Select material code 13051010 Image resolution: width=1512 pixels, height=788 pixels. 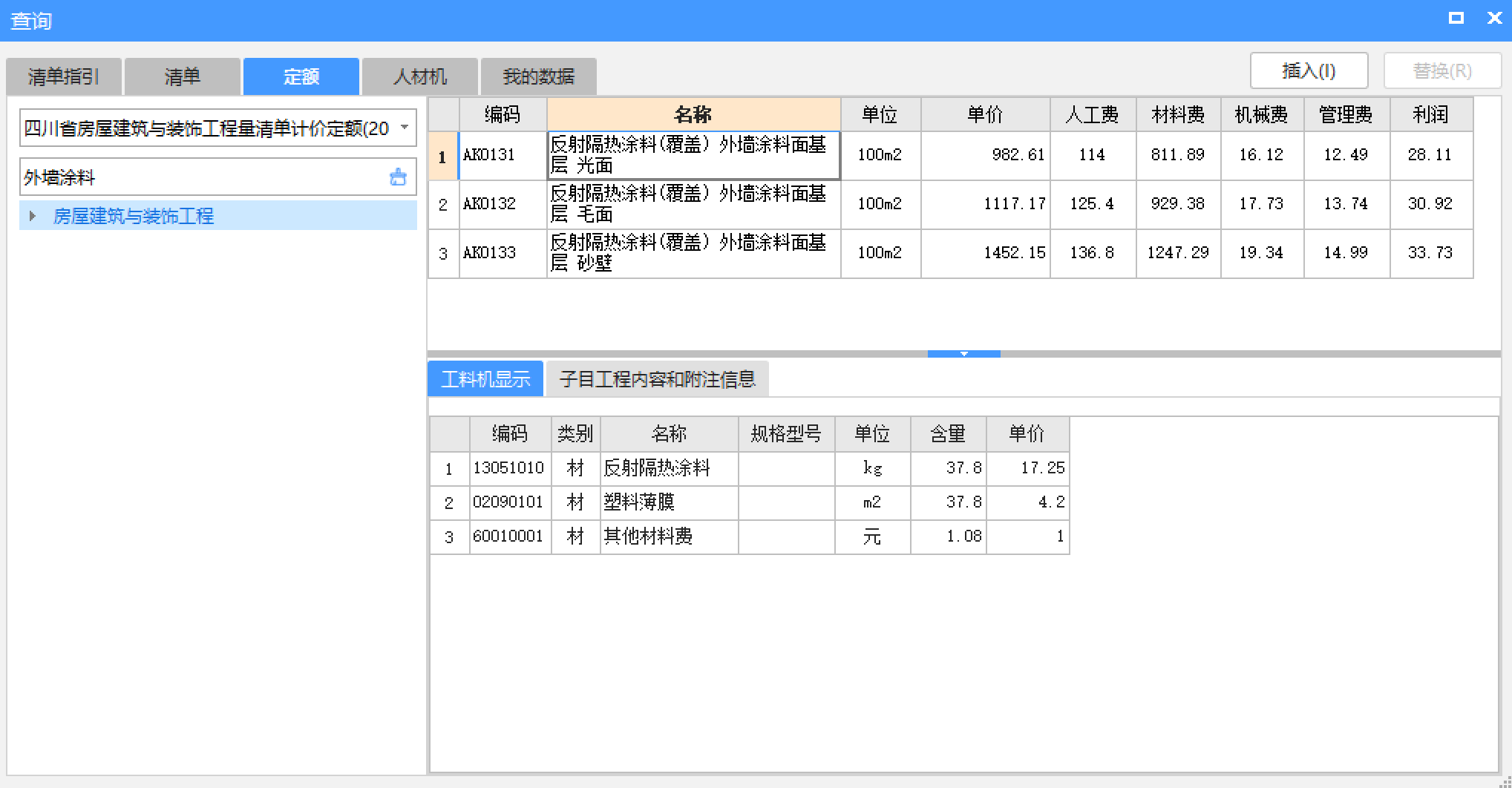[x=510, y=468]
